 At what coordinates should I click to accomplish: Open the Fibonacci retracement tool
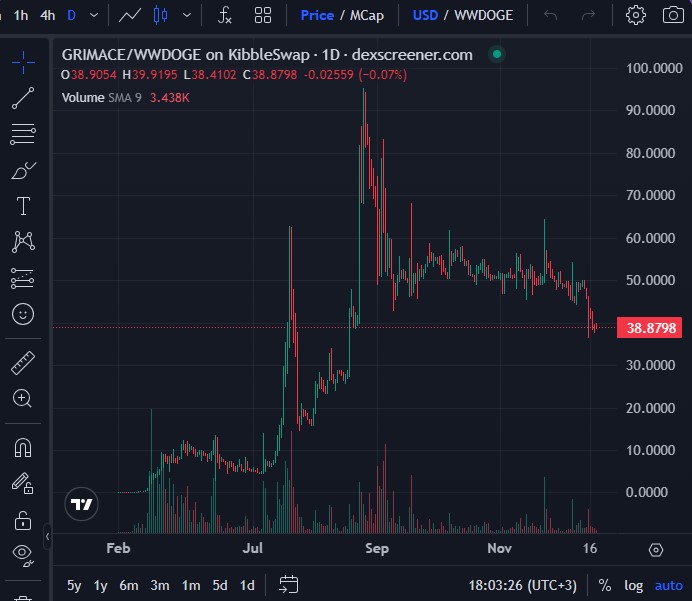tap(23, 134)
